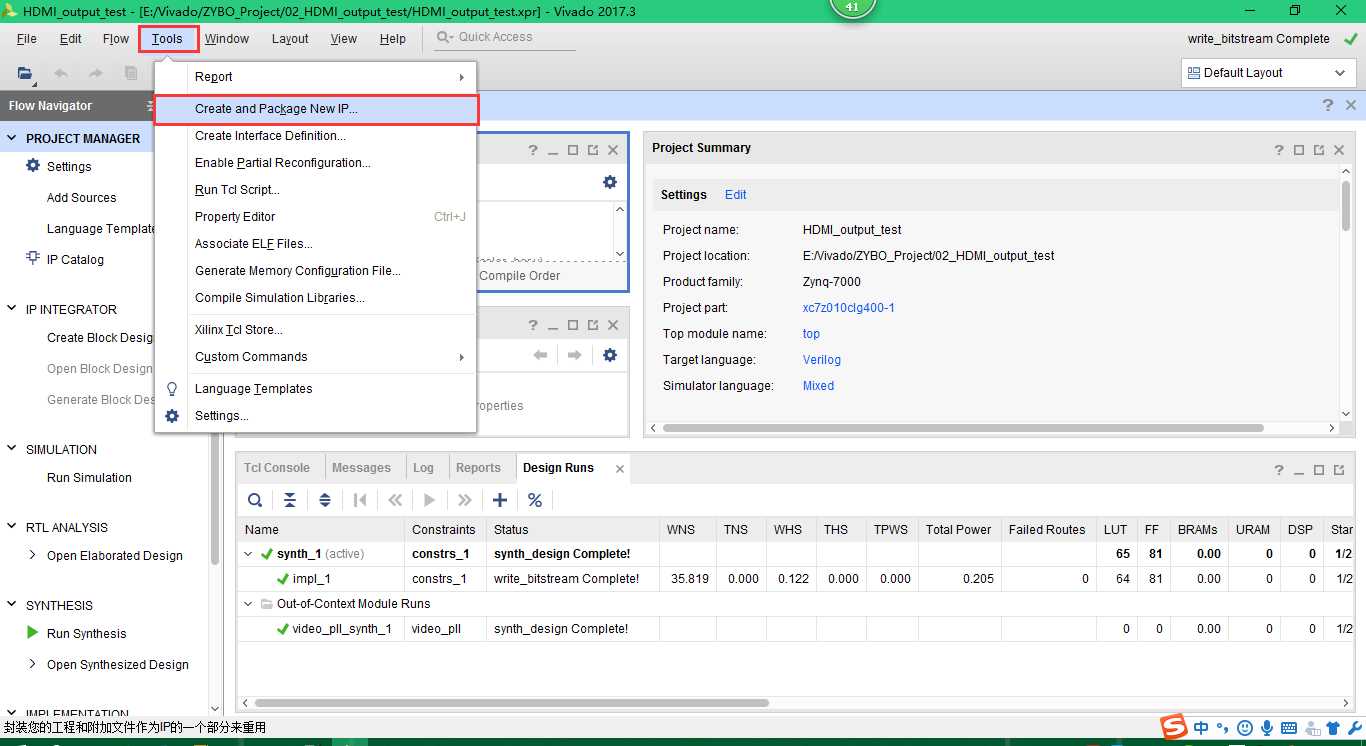The image size is (1366, 746).
Task: Choose Run Tcl Script
Action: (x=316, y=190)
